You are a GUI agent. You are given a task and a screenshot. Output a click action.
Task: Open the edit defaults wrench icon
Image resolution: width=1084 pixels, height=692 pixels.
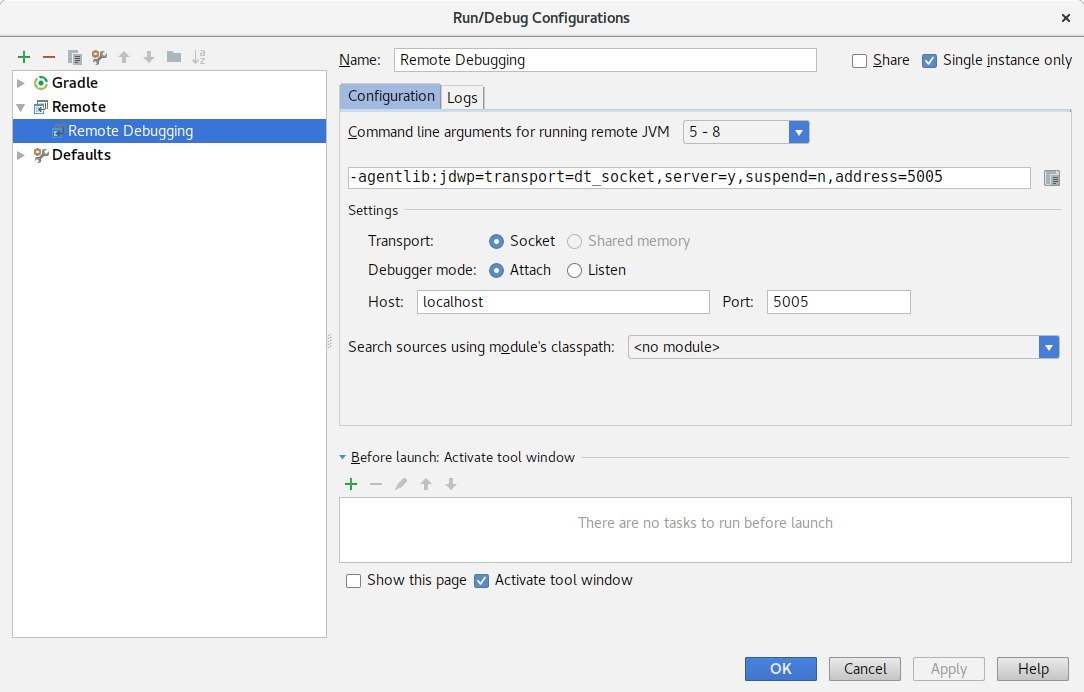pyautogui.click(x=99, y=57)
